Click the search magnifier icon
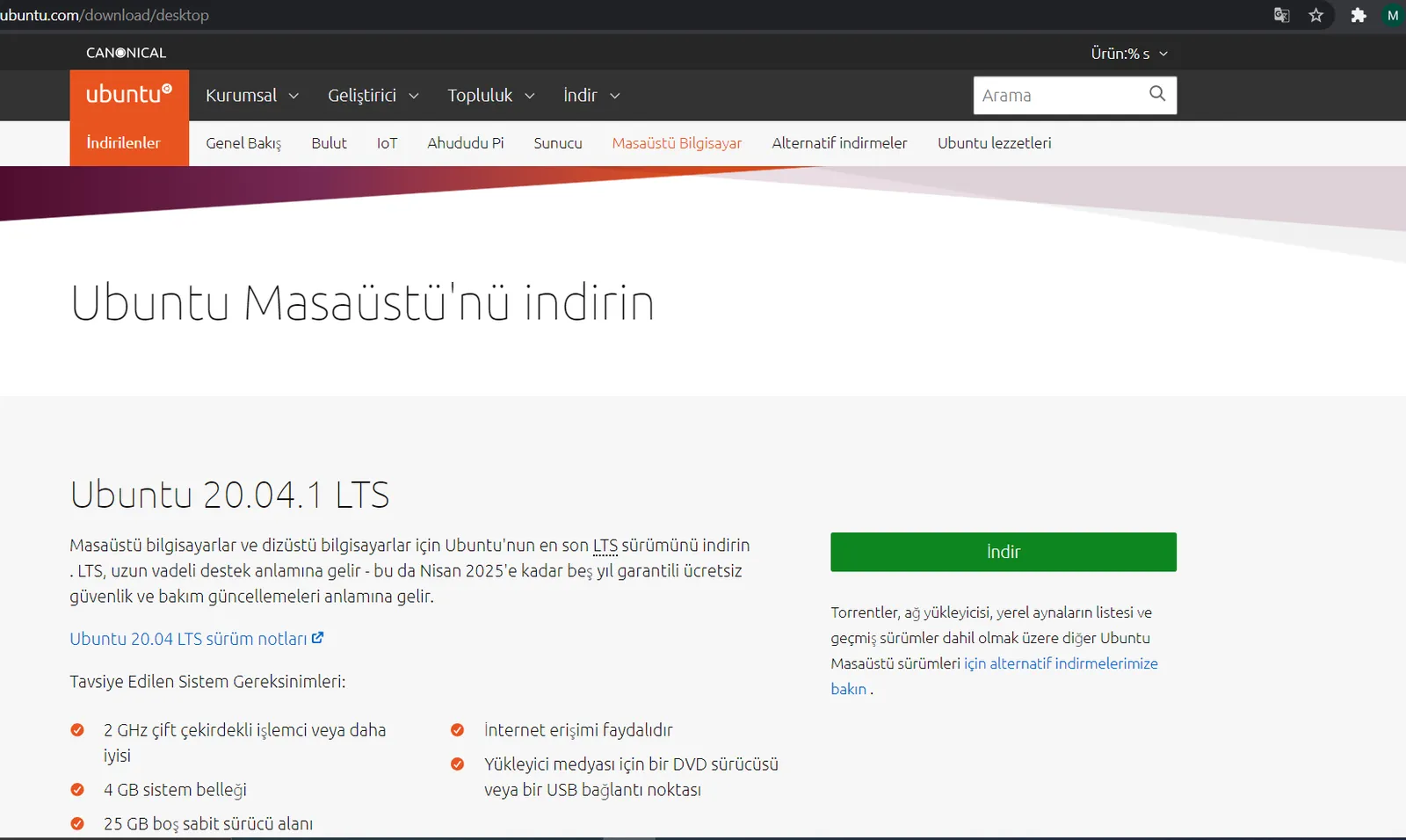The width and height of the screenshot is (1406, 840). (1157, 94)
